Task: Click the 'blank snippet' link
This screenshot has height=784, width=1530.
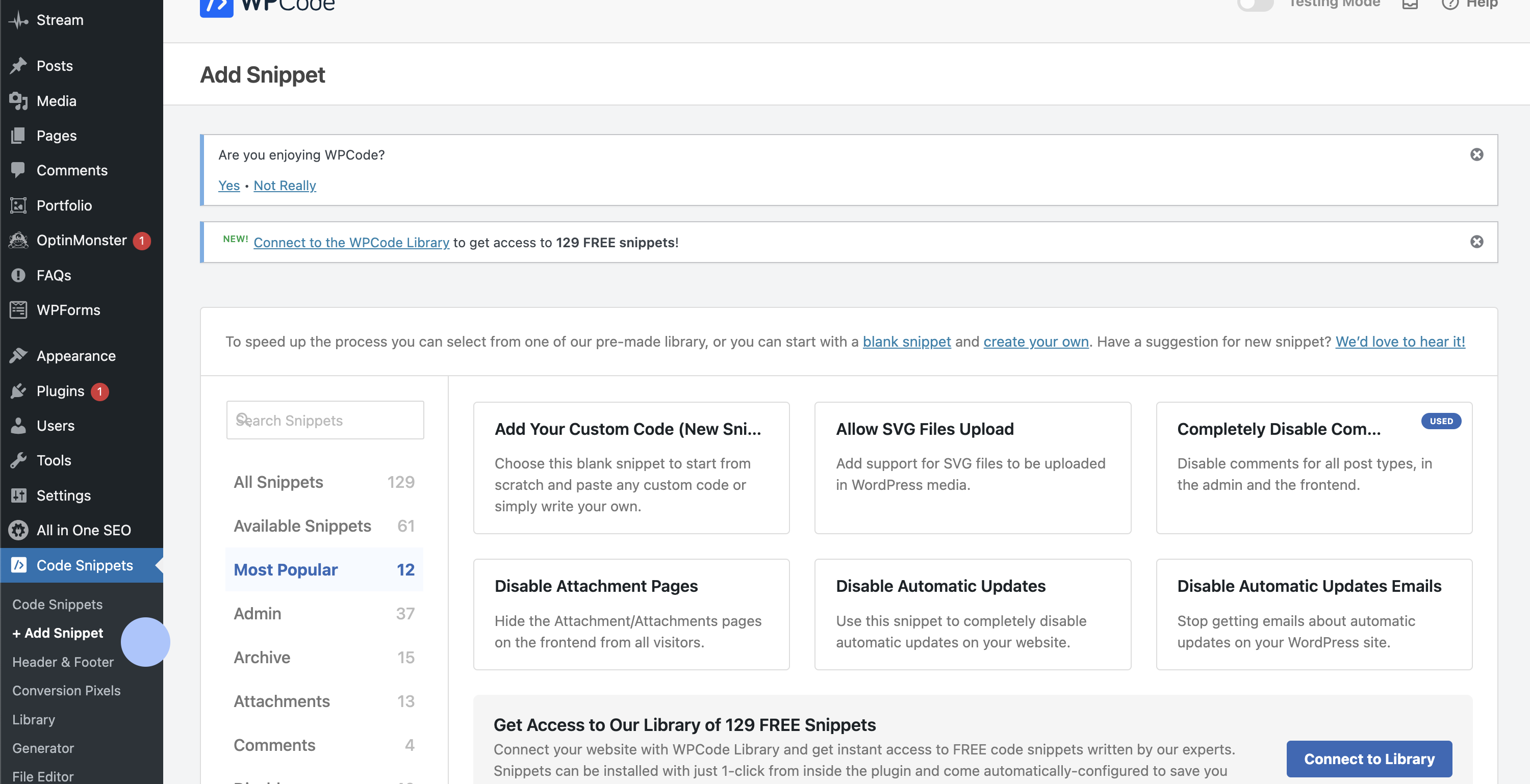Action: pyautogui.click(x=906, y=342)
